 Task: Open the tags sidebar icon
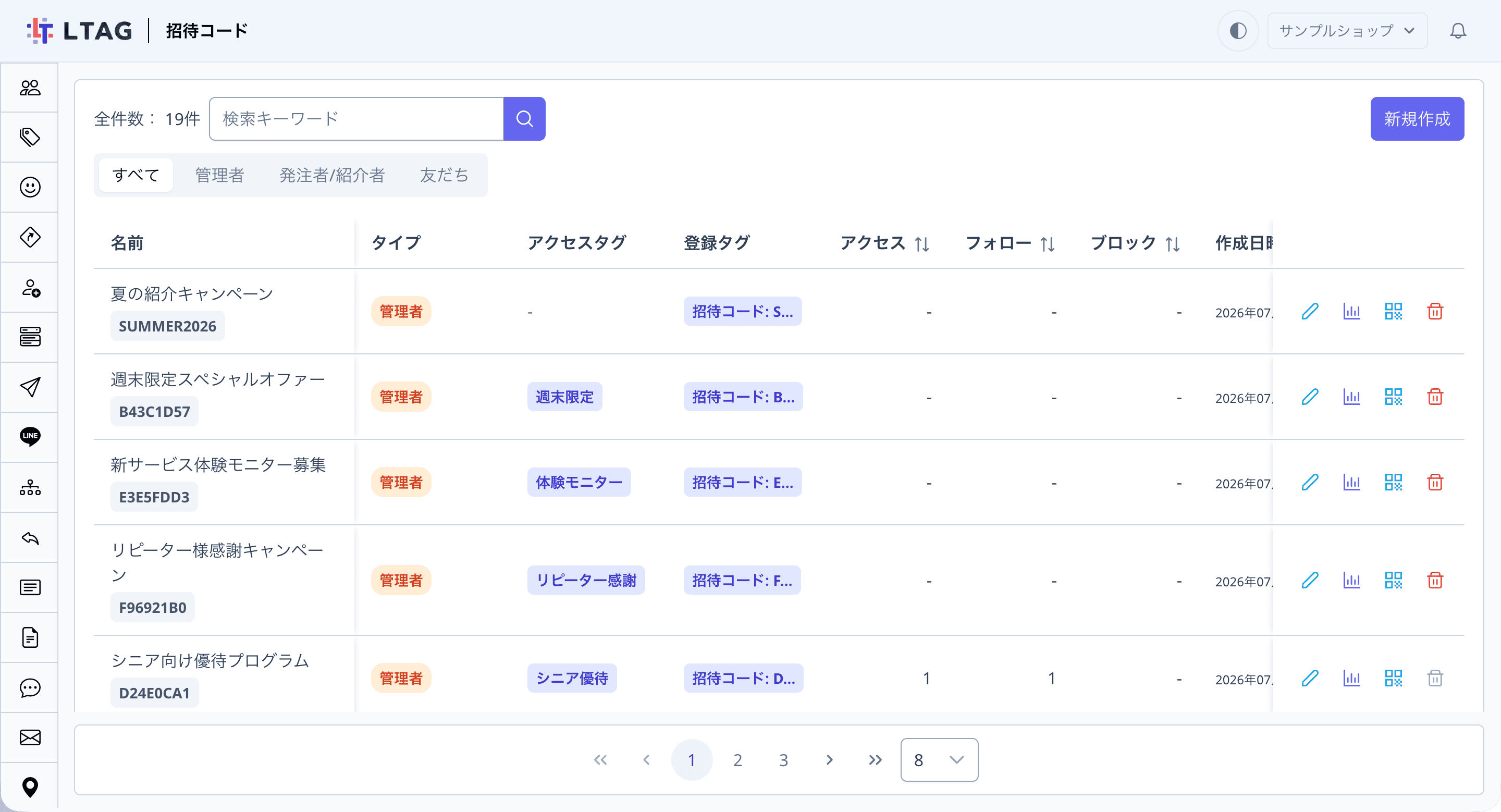[x=30, y=138]
